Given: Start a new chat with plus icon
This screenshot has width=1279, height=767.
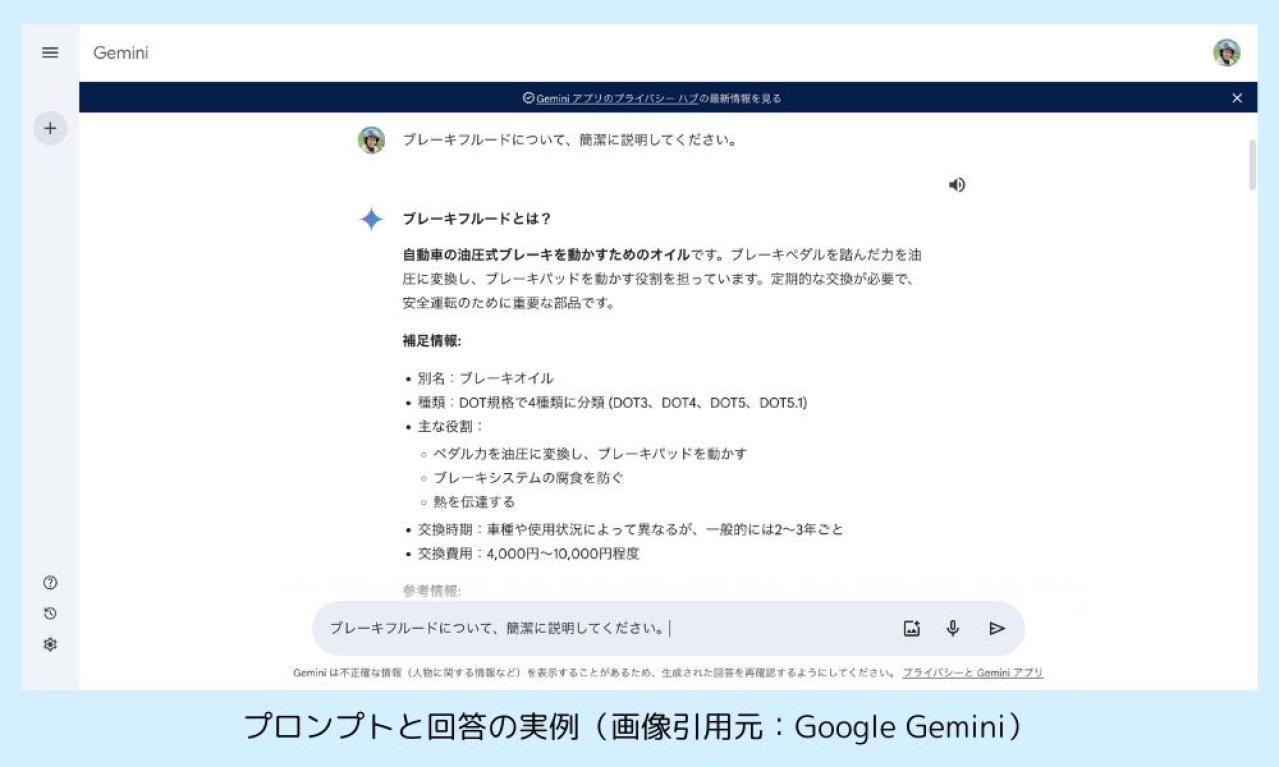Looking at the screenshot, I should pyautogui.click(x=50, y=129).
